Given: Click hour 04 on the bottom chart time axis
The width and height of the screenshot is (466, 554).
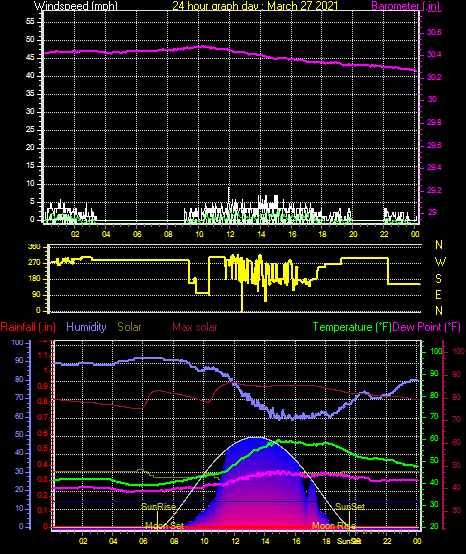Looking at the screenshot, I should tap(113, 541).
